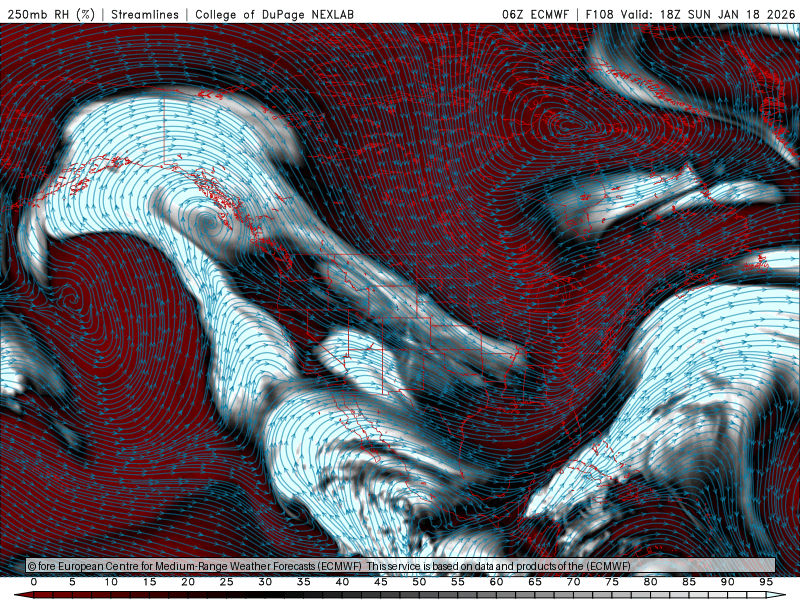Click the '15' tick label on the color scale

pyautogui.click(x=149, y=582)
